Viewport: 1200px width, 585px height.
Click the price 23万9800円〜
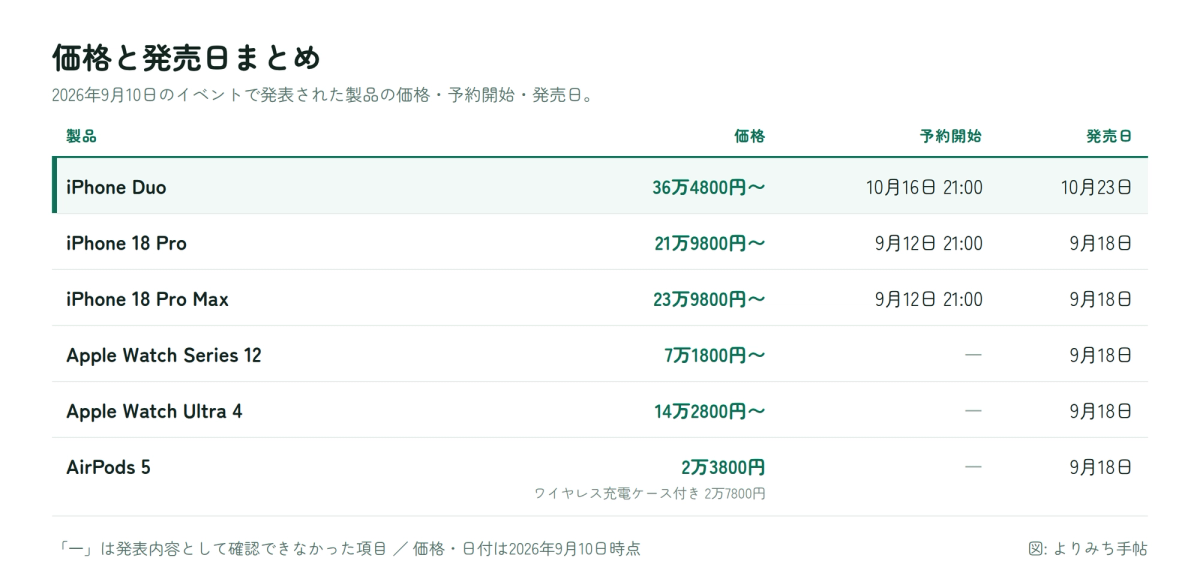coord(710,299)
